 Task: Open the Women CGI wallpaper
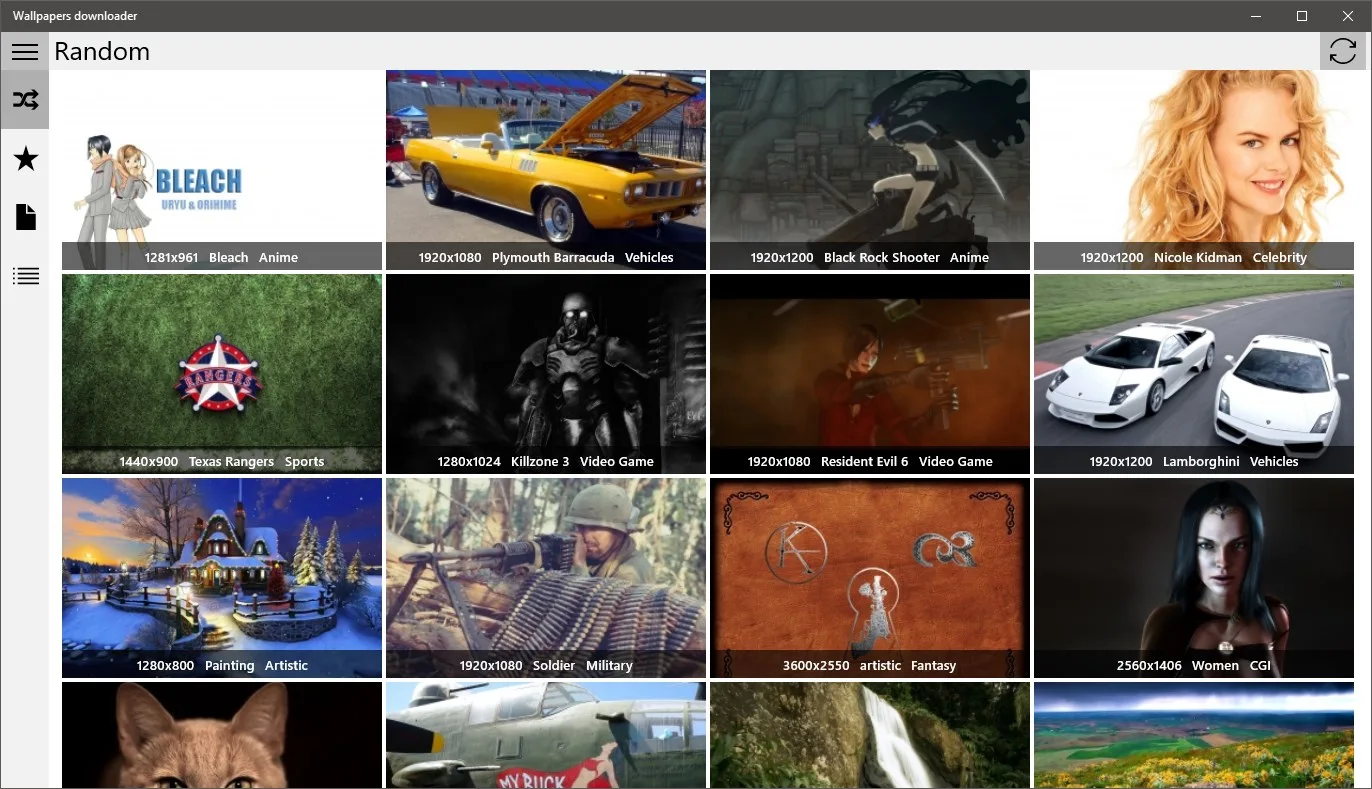click(x=1194, y=578)
